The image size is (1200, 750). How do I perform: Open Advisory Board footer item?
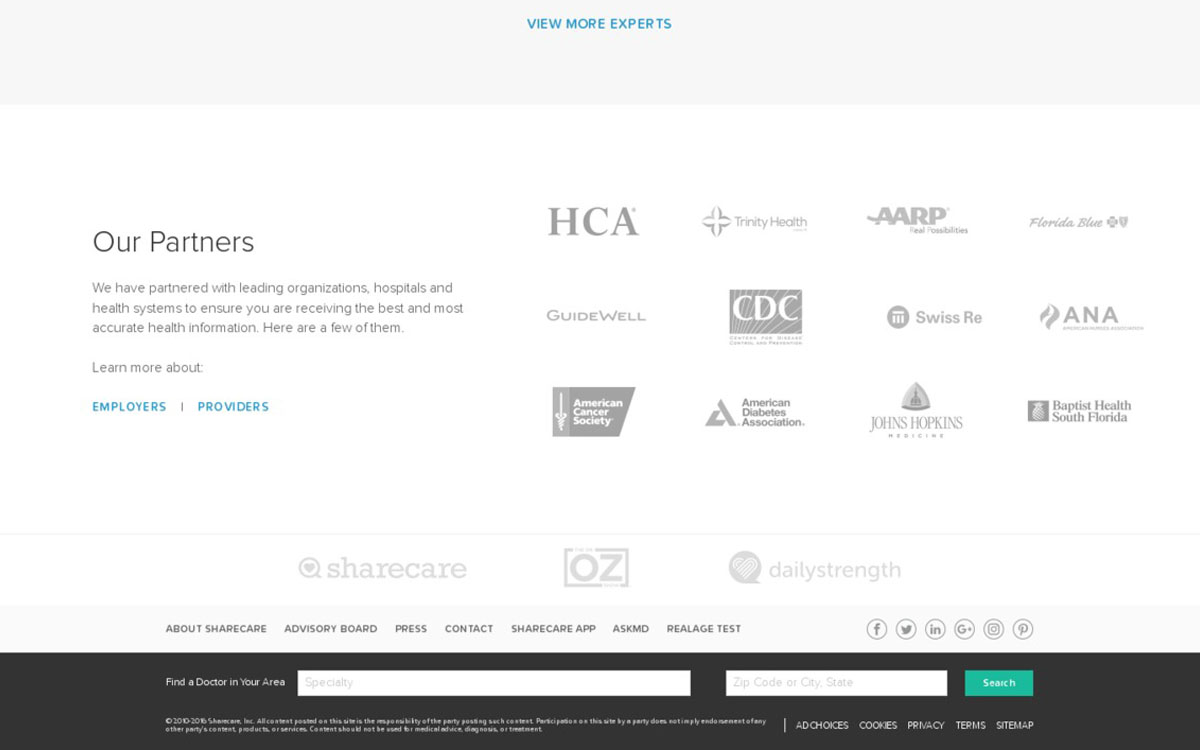point(331,629)
